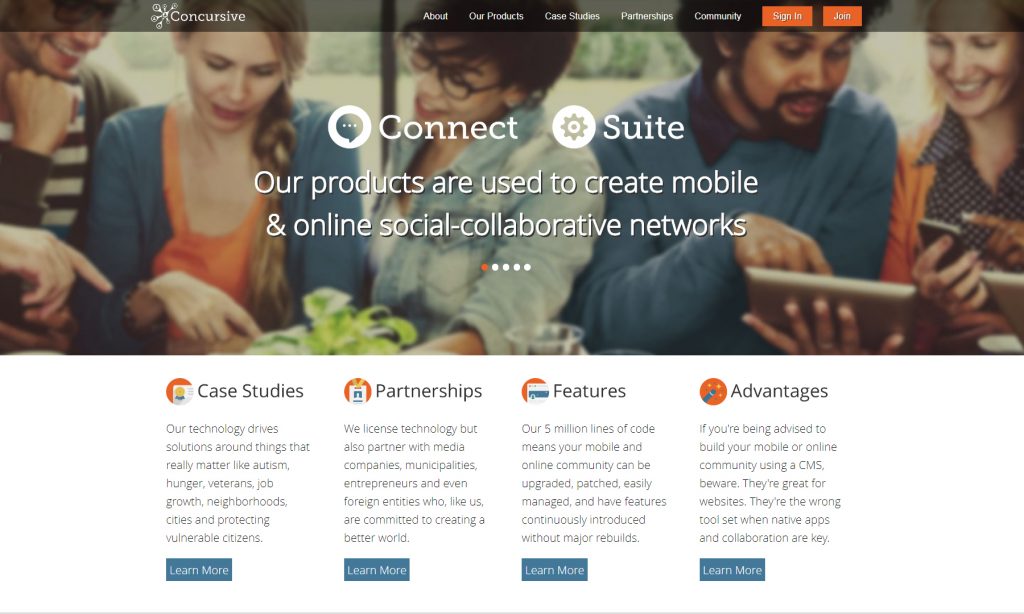Screen dimensions: 1024x614
Task: Select the middle carousel slide dot
Action: pyautogui.click(x=505, y=267)
